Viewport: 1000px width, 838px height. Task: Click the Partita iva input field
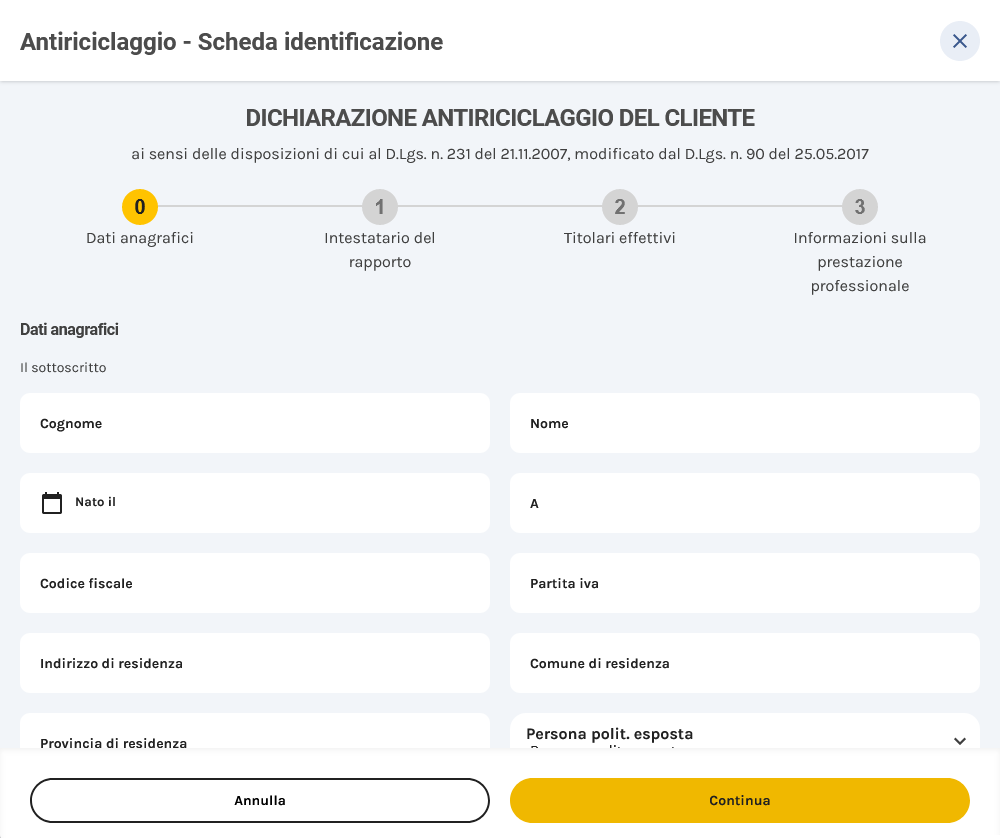745,583
